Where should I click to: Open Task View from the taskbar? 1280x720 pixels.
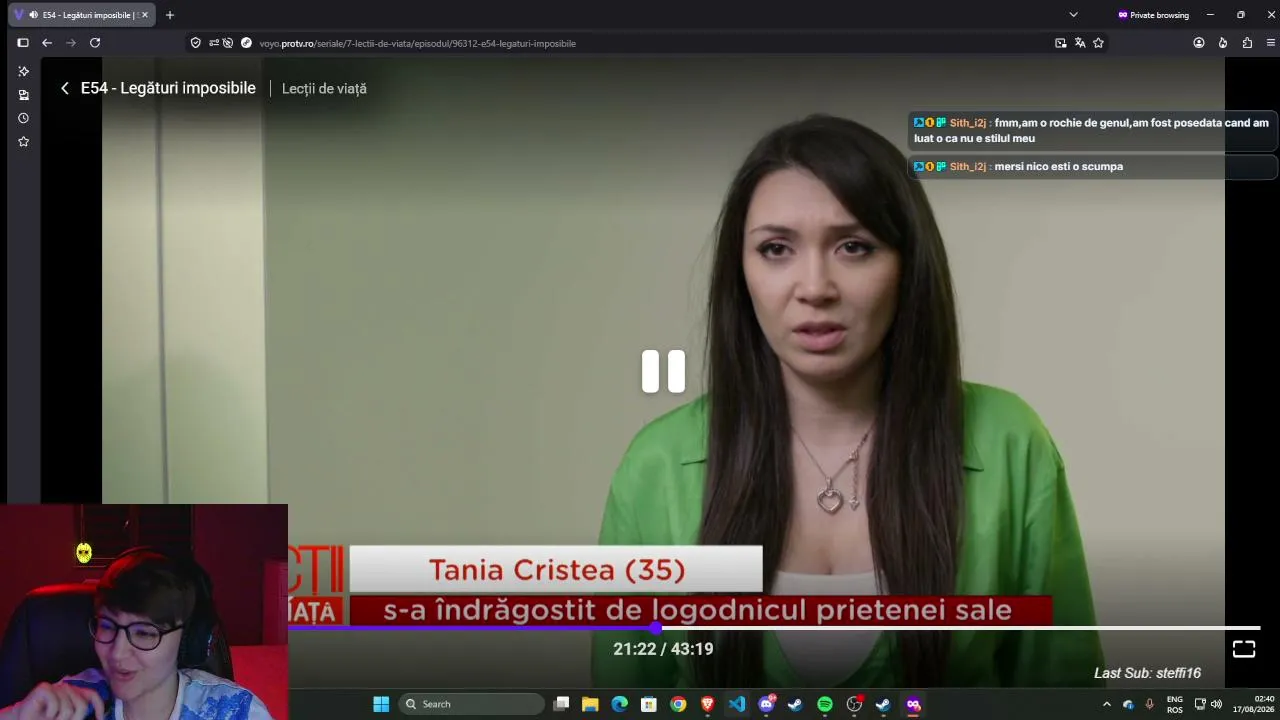click(x=562, y=704)
